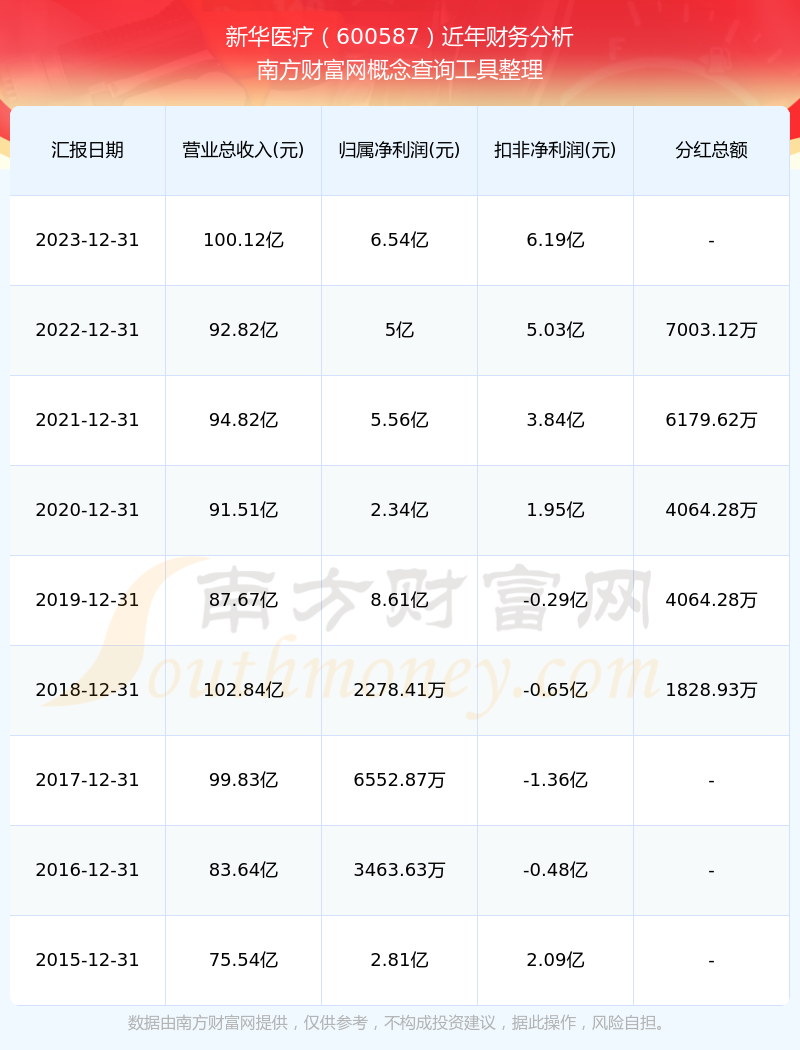Click the subtitle 南方财富网概念查询工具整理
This screenshot has height=1050, width=800.
point(400,70)
